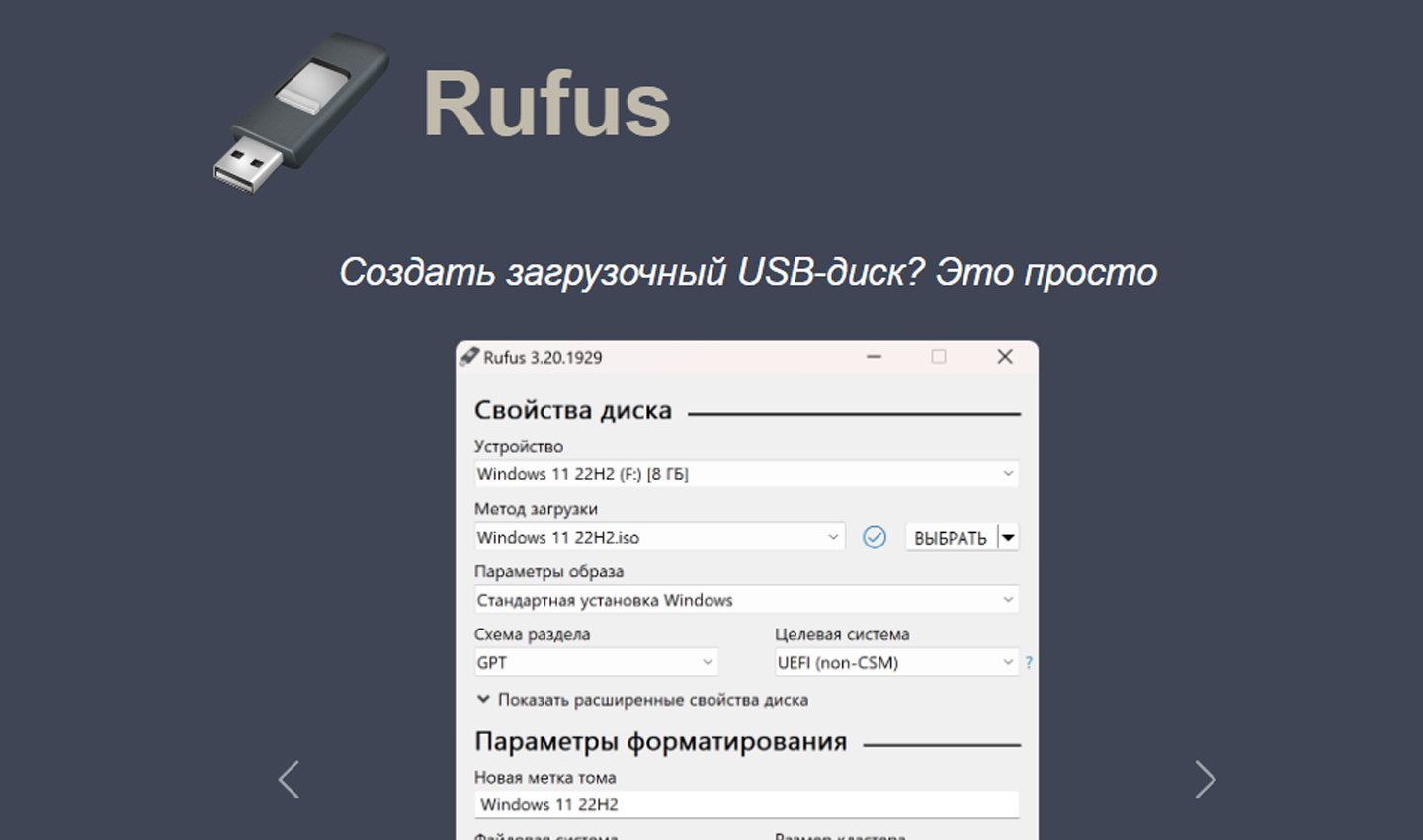Click the tagline Создать загрузочный USB-диск
Screen dimensions: 1423x840
tap(748, 272)
